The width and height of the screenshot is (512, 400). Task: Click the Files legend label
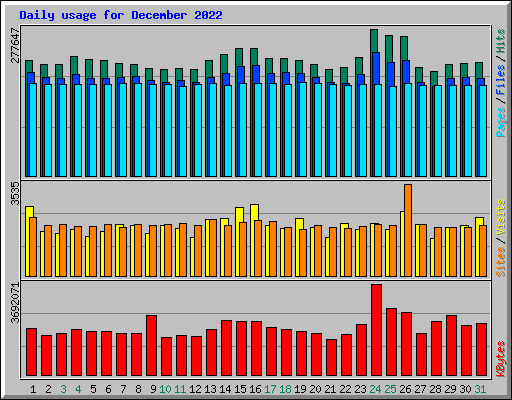click(x=501, y=80)
